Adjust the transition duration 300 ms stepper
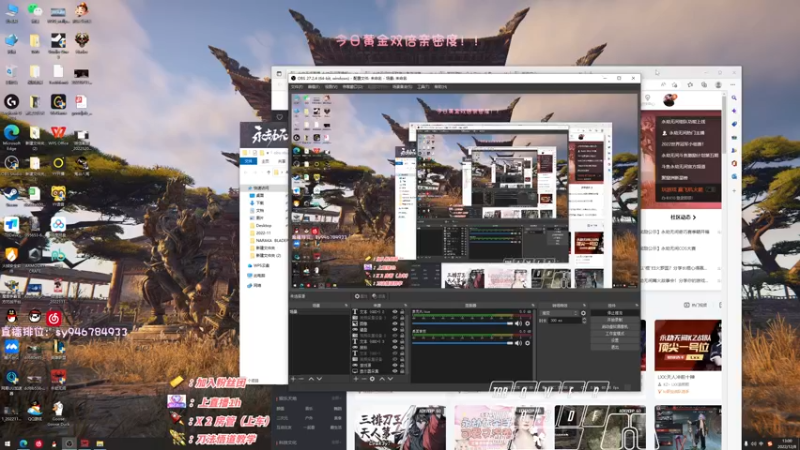 tap(584, 320)
